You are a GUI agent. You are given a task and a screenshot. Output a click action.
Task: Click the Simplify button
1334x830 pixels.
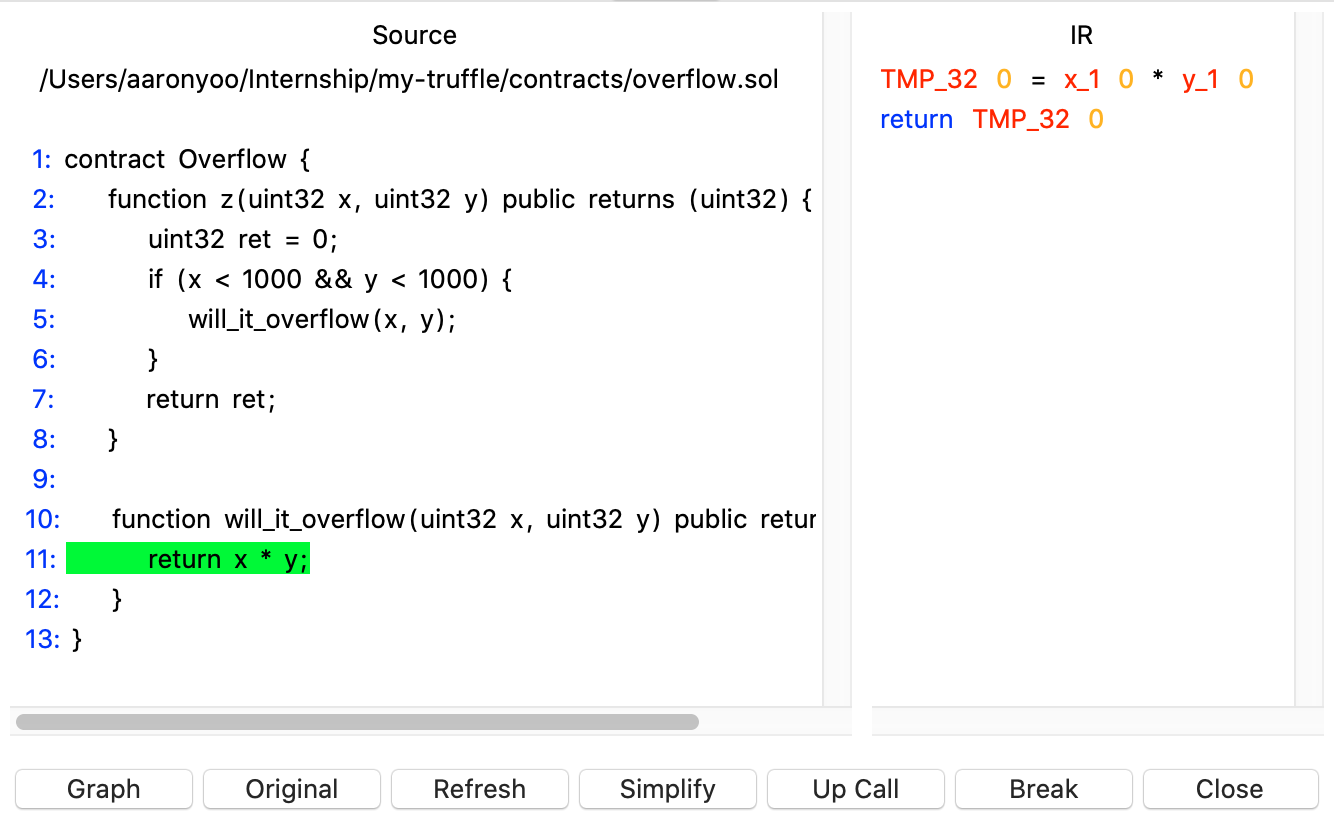(x=667, y=789)
